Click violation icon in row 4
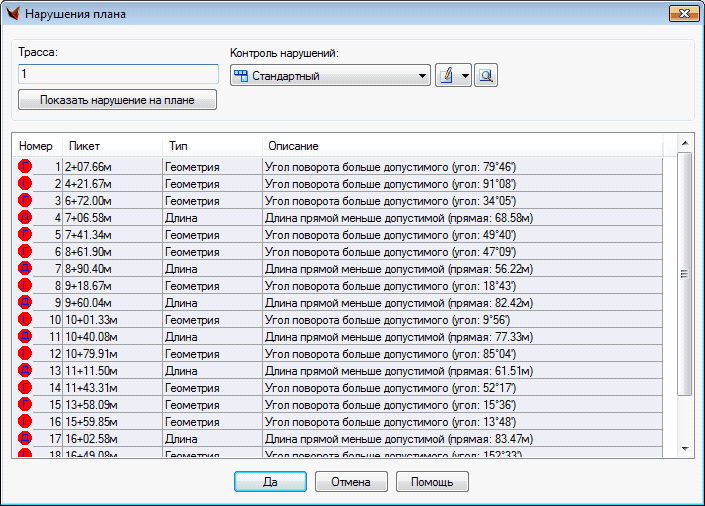The image size is (705, 506). coord(25,218)
